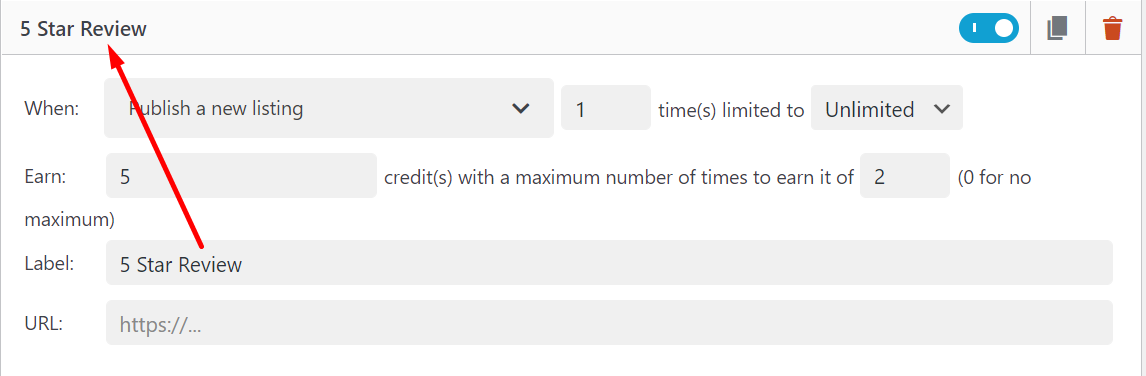
Task: Click the maximum times field showing 2
Action: pyautogui.click(x=905, y=176)
